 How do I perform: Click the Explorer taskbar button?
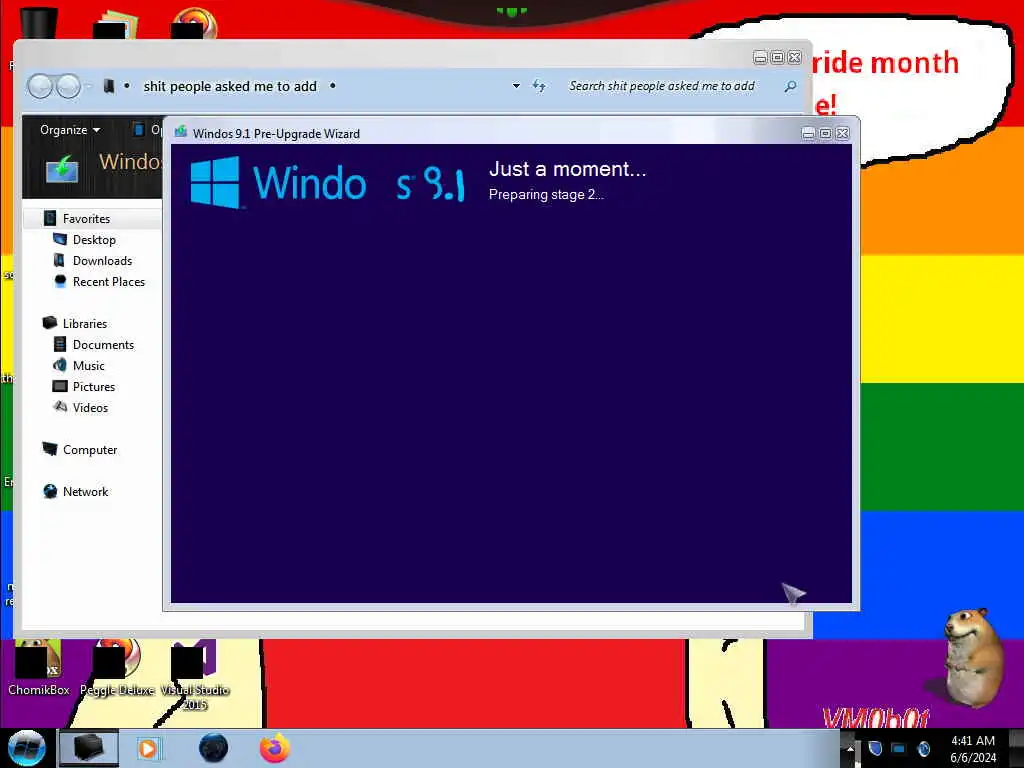coord(89,748)
